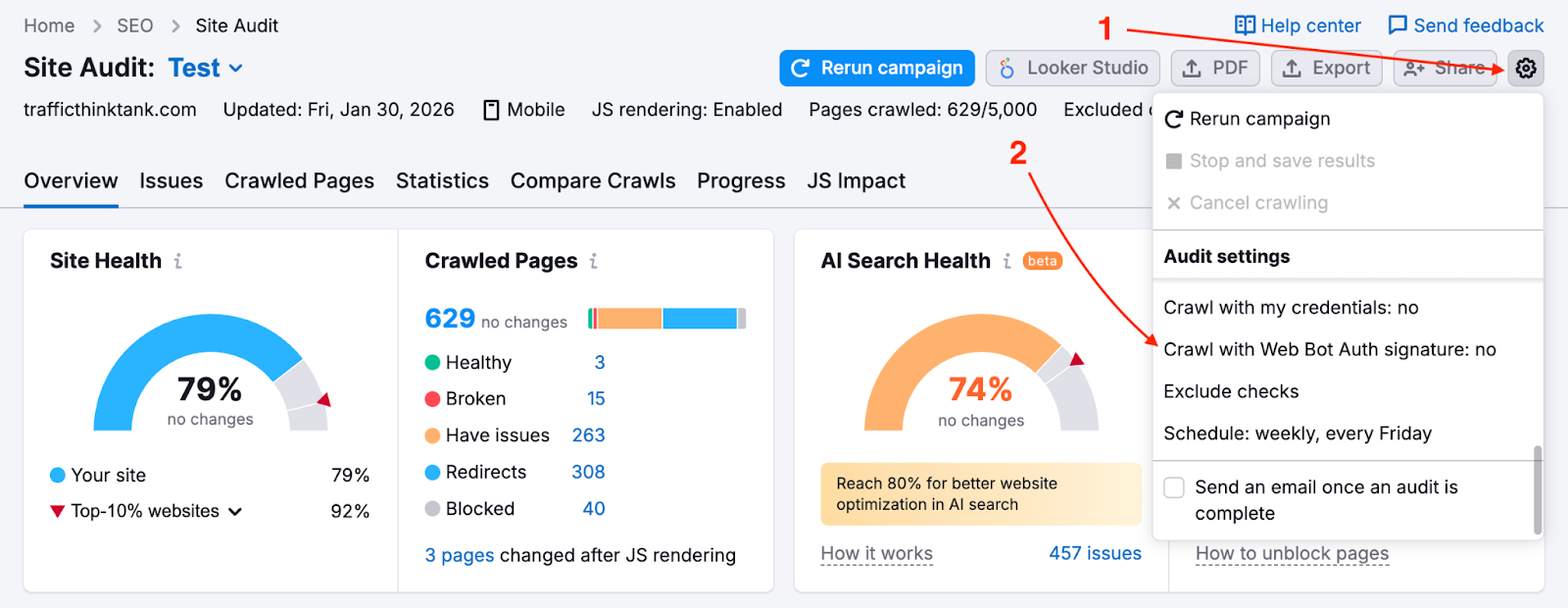
Task: Click the Stop and save results icon
Action: (1174, 161)
